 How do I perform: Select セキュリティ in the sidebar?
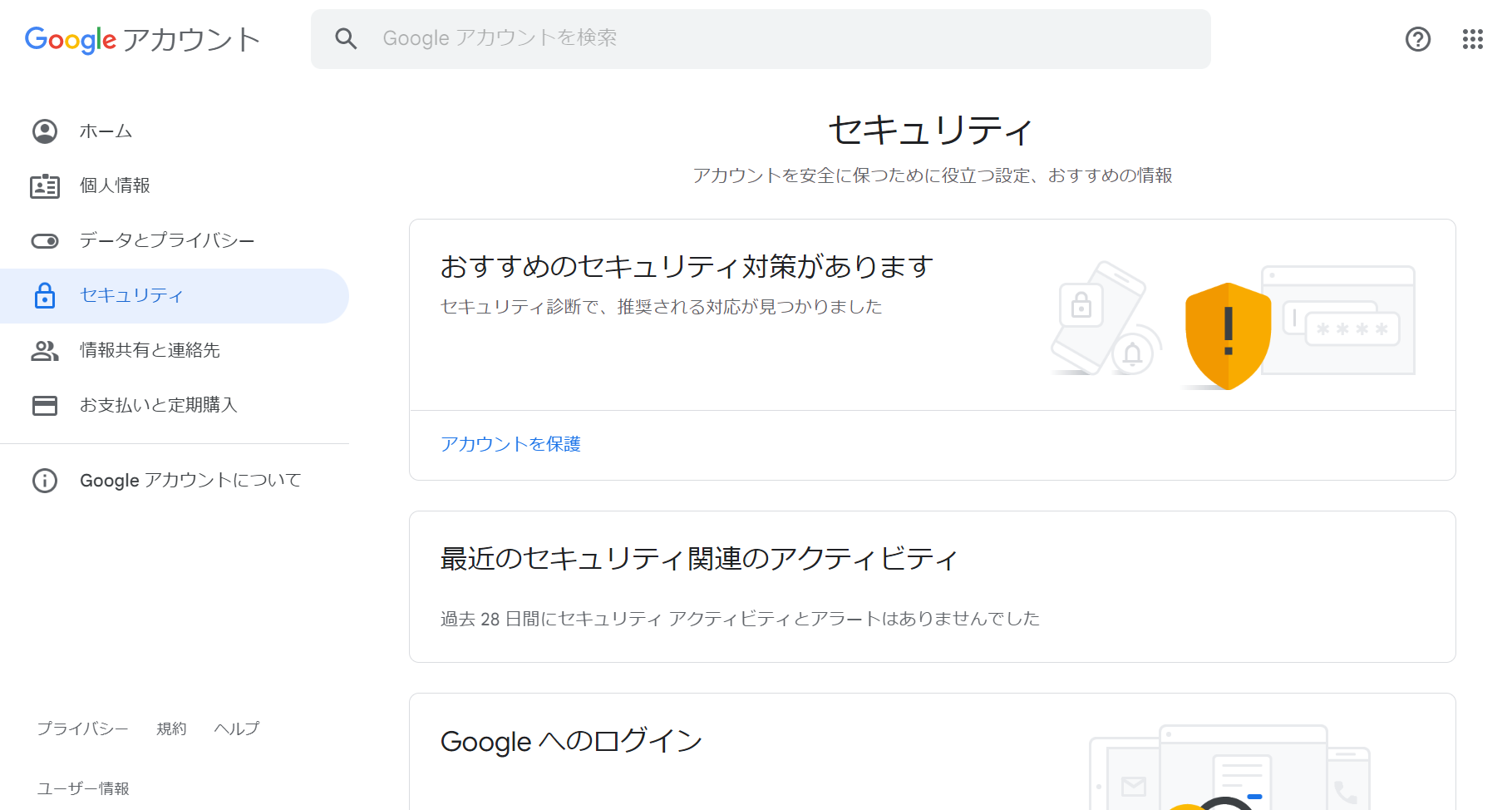[131, 295]
